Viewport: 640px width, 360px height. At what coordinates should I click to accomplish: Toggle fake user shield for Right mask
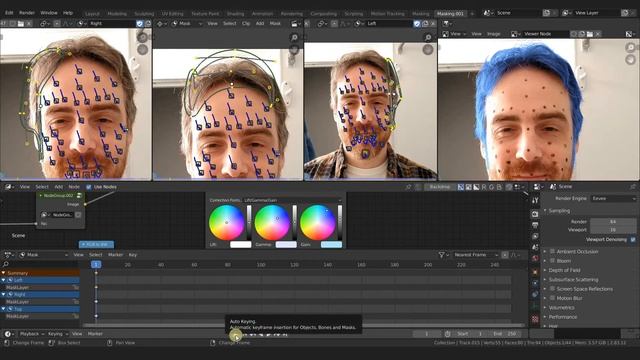pos(140,24)
